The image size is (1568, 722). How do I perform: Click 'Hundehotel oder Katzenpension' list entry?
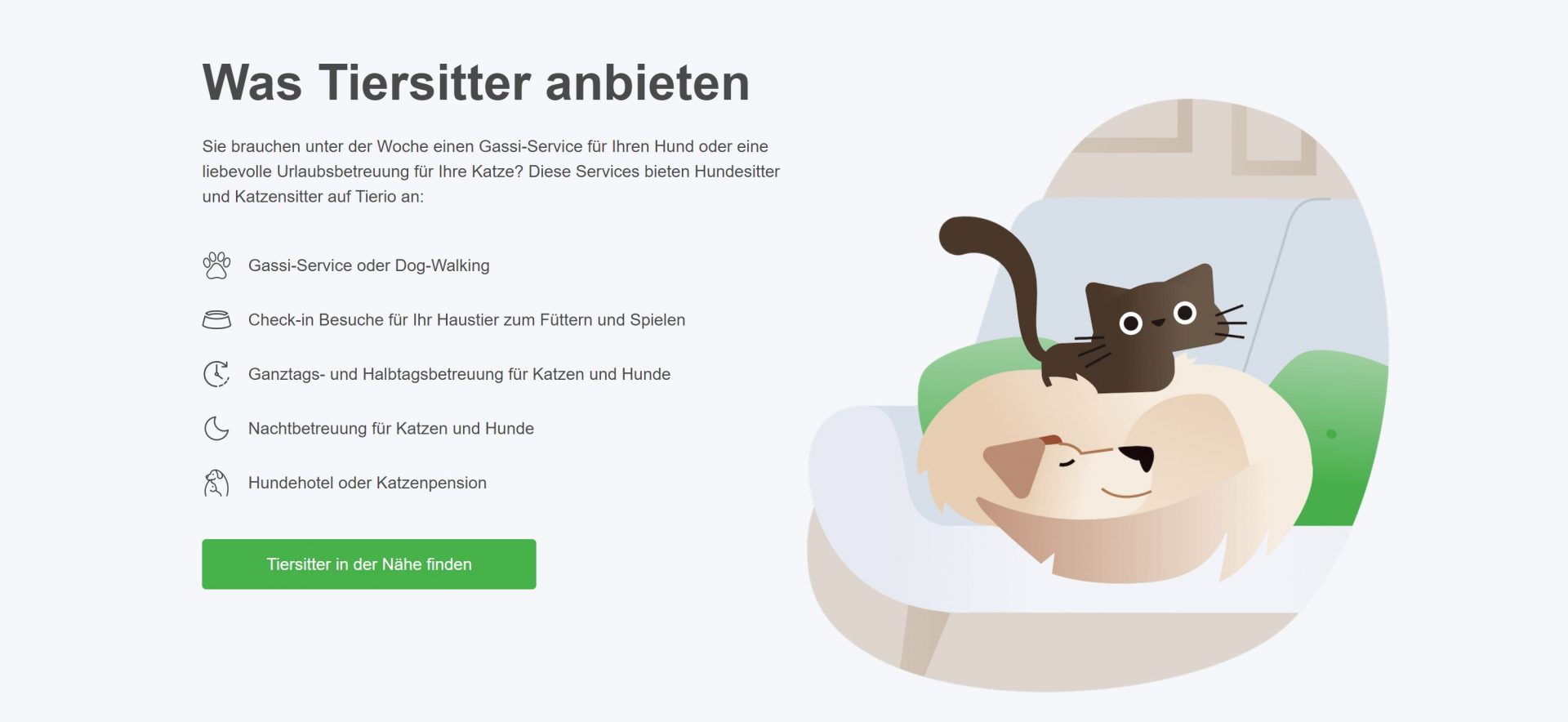point(367,483)
